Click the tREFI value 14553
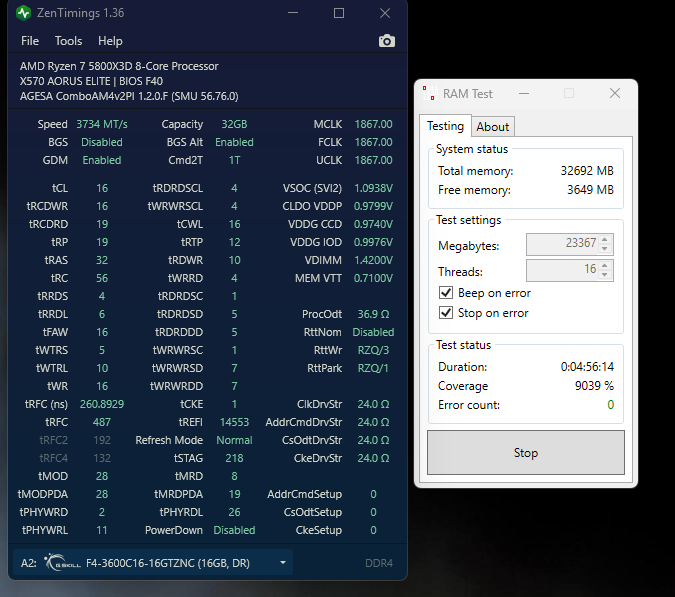Viewport: 675px width, 597px height. tap(234, 422)
